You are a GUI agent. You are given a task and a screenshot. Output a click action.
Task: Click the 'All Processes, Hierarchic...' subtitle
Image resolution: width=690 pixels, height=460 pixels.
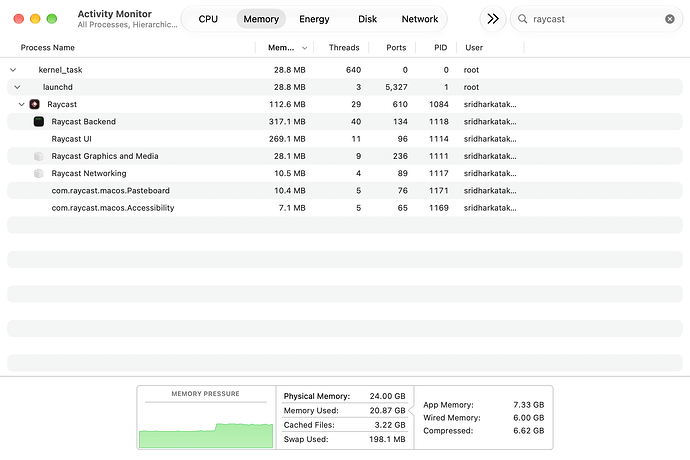[x=127, y=25]
